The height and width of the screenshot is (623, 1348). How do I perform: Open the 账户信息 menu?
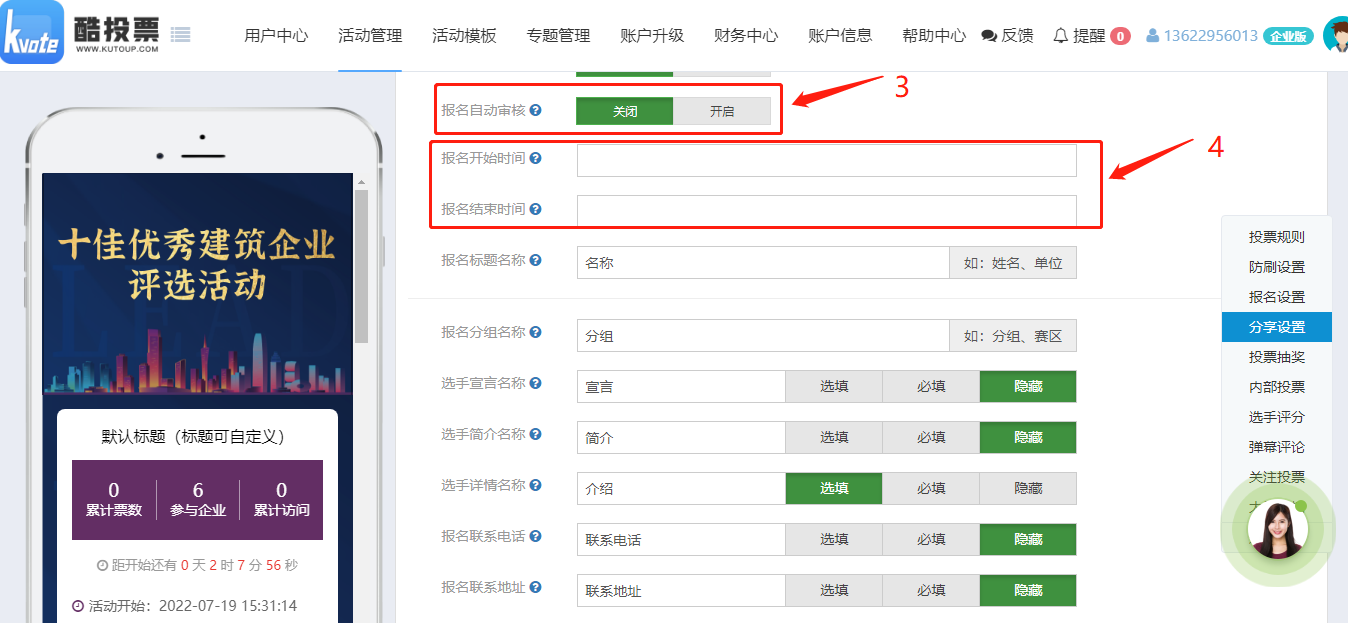[x=840, y=36]
